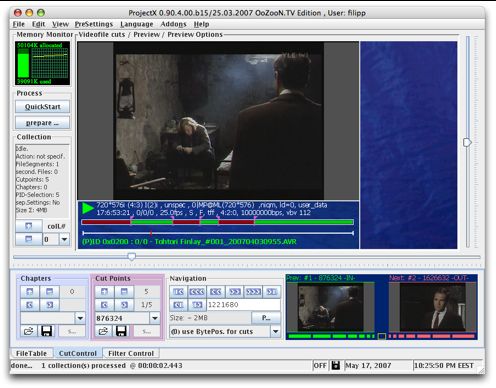Click the white position bar under the cut timeline

(217, 233)
